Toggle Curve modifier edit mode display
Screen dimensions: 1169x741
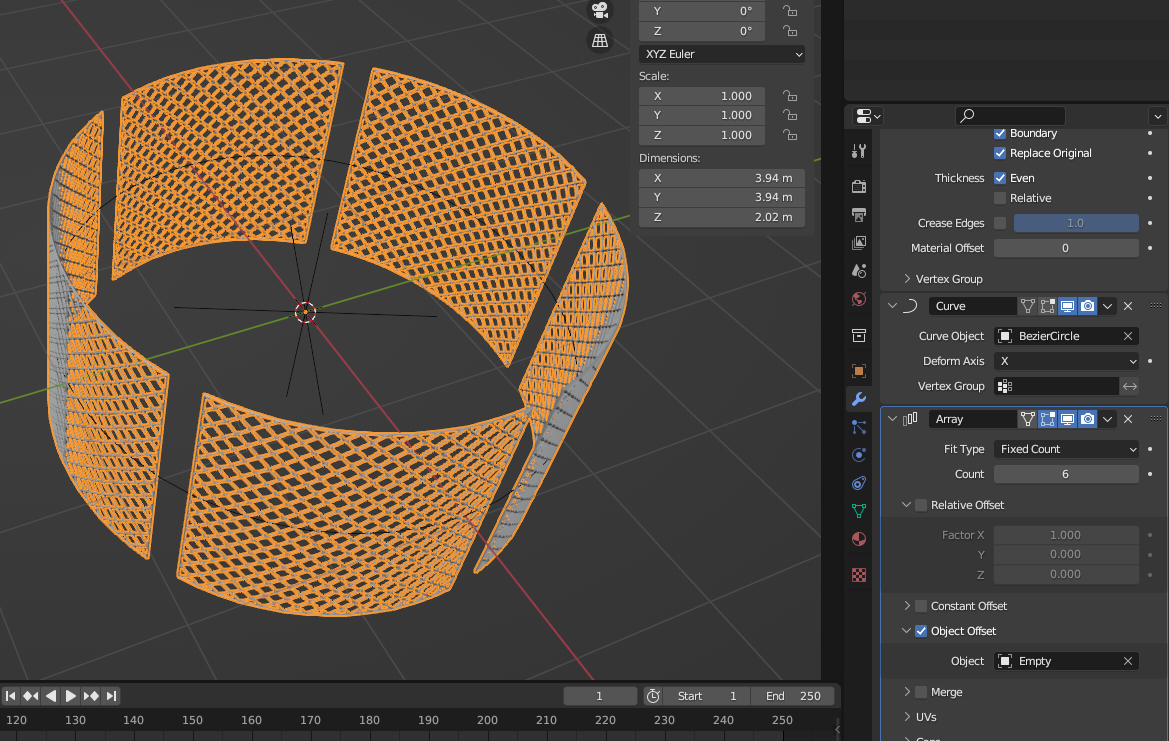(1047, 306)
